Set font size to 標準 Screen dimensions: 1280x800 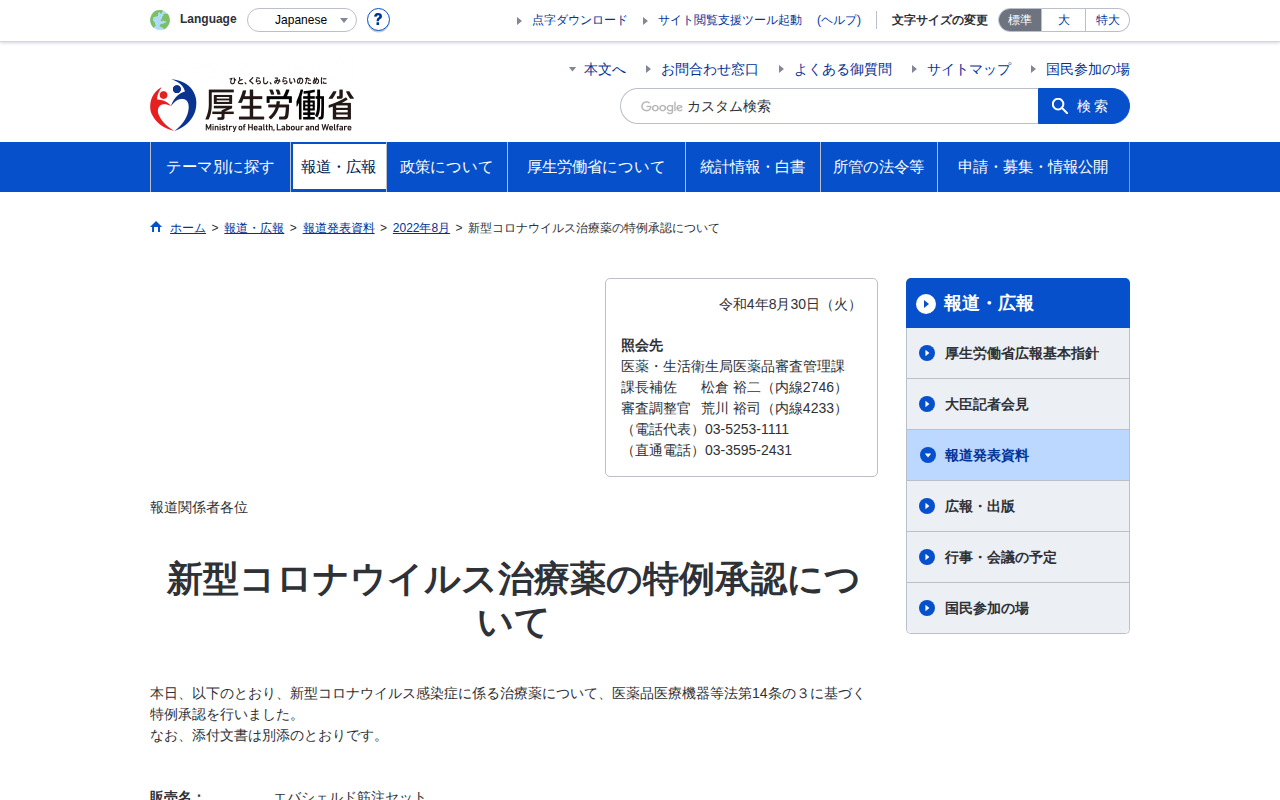(1020, 20)
